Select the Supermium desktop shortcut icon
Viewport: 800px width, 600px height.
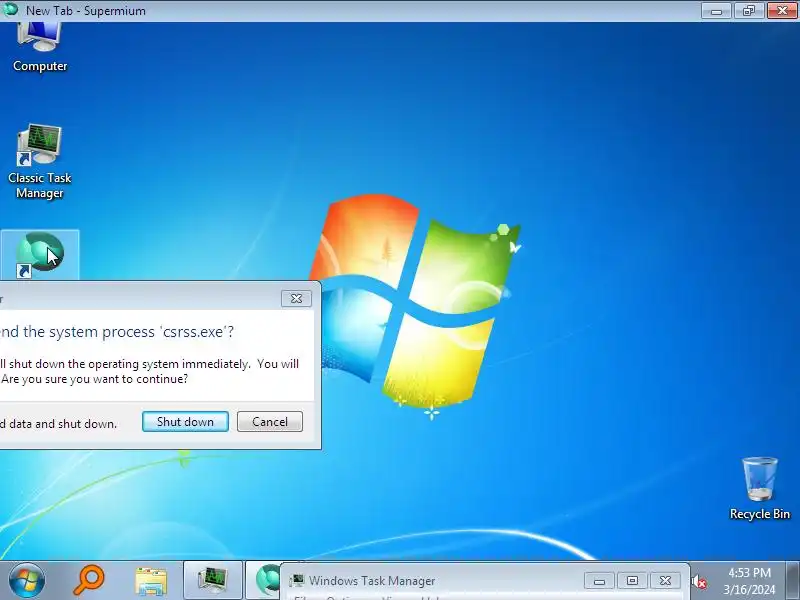[40, 254]
